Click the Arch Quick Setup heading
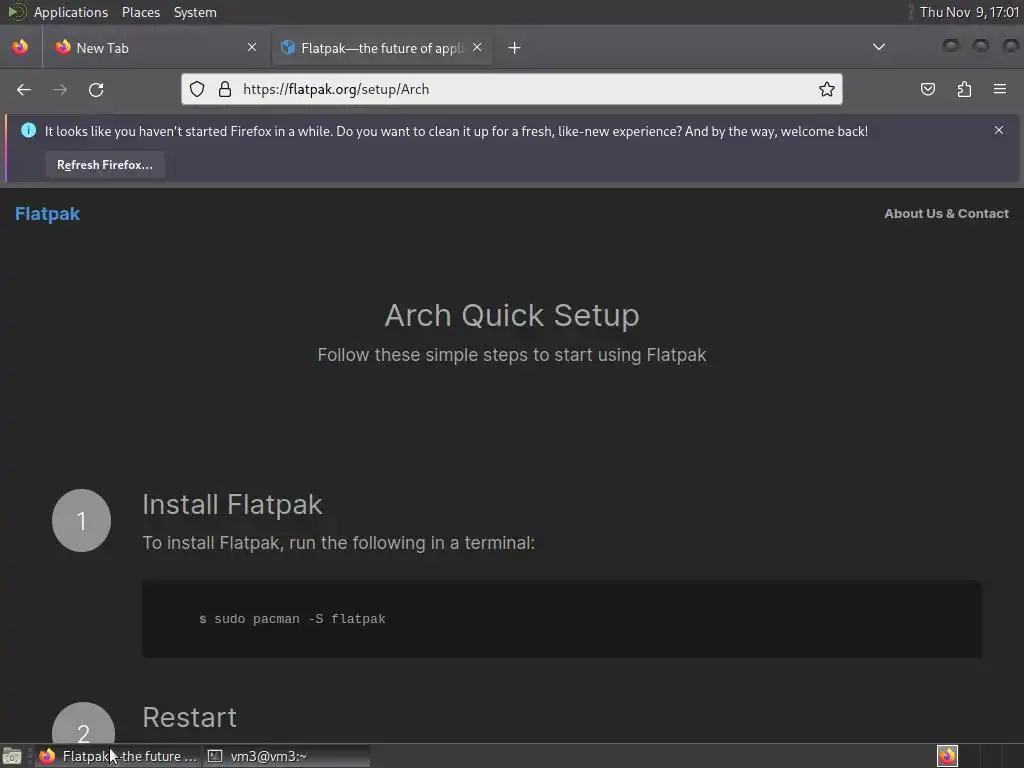Image resolution: width=1024 pixels, height=768 pixels. 512,315
